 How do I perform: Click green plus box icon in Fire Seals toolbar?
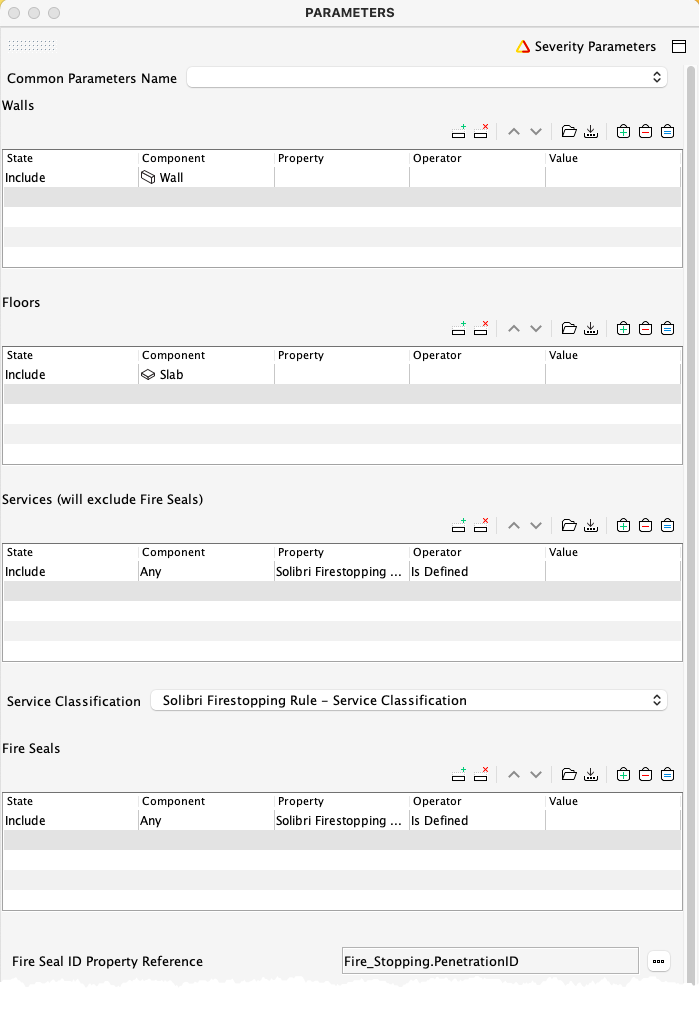623,774
